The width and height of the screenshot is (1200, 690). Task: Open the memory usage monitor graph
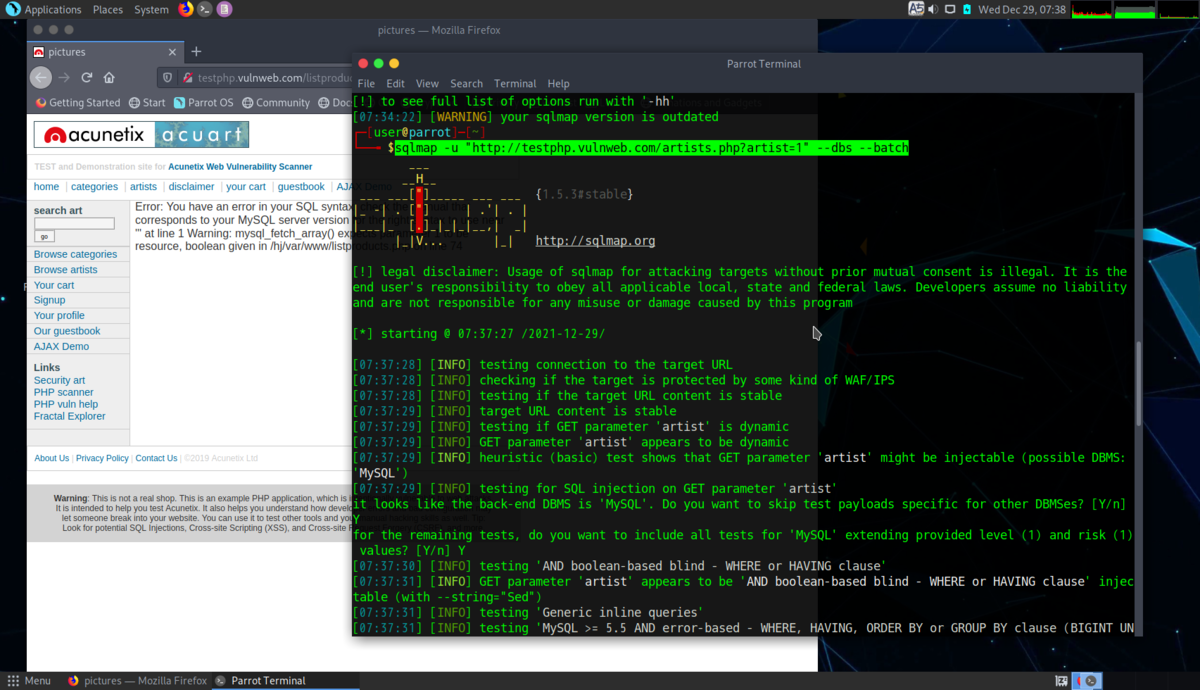tap(1134, 10)
